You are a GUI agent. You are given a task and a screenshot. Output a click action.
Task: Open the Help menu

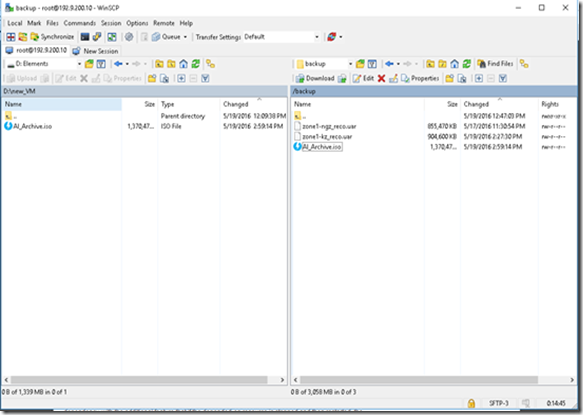[x=186, y=23]
